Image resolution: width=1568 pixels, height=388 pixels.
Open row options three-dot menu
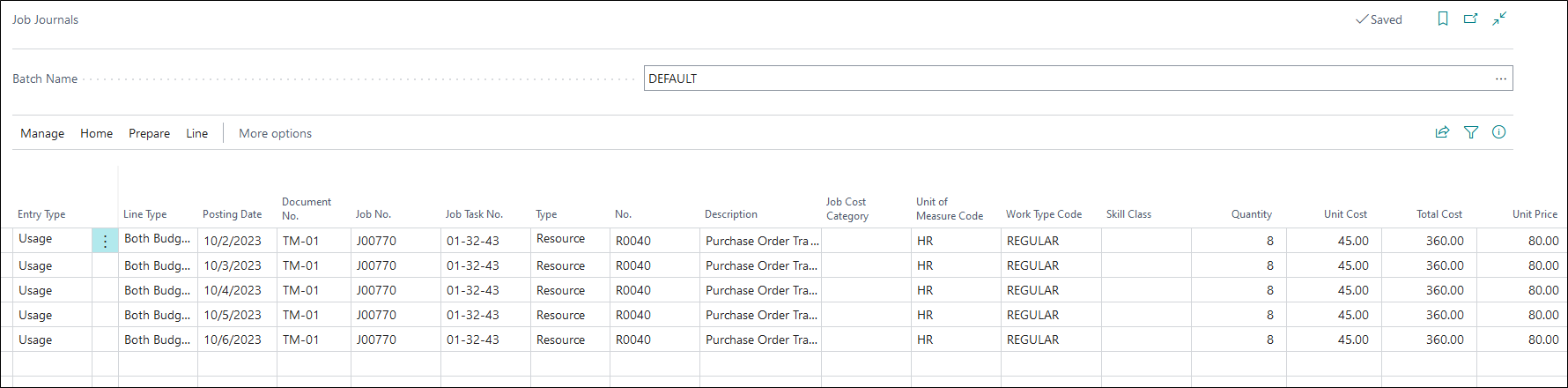[x=105, y=241]
